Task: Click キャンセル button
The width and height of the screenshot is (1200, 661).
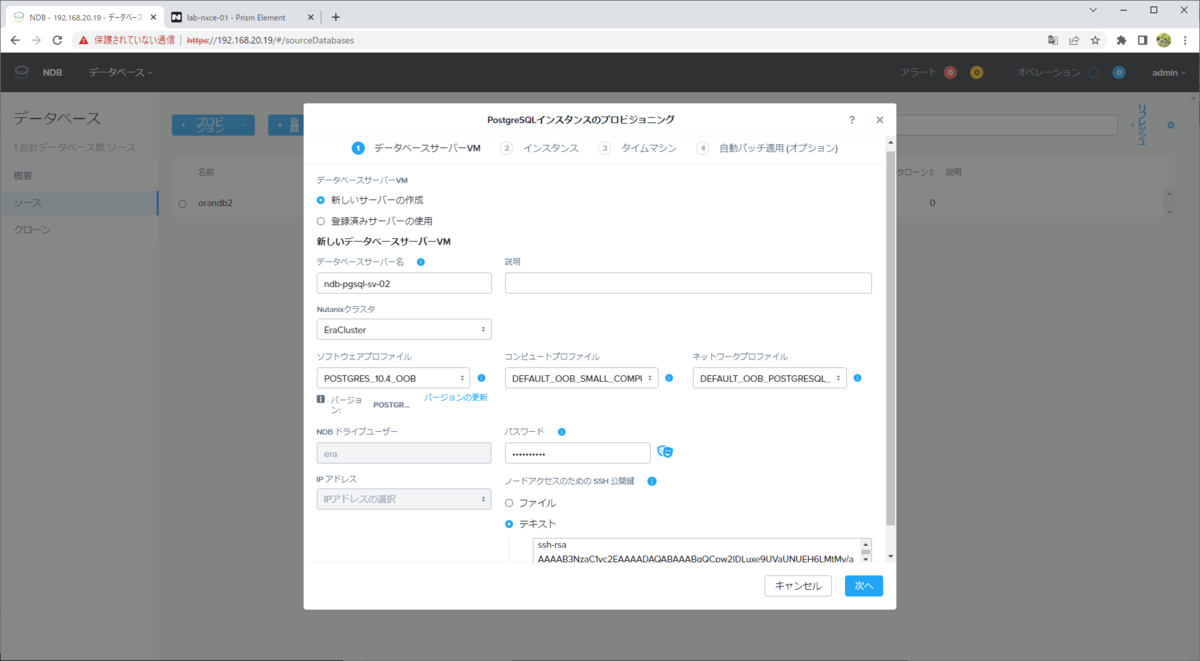Action: tap(798, 586)
